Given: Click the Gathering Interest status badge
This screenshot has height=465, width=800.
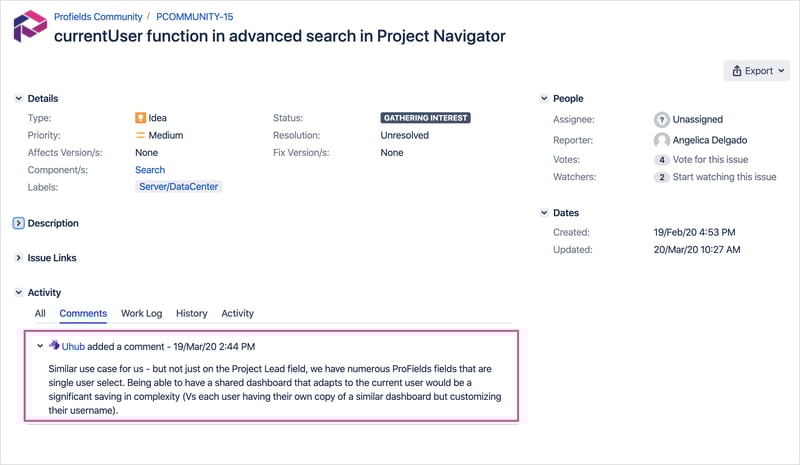Looking at the screenshot, I should [x=426, y=118].
